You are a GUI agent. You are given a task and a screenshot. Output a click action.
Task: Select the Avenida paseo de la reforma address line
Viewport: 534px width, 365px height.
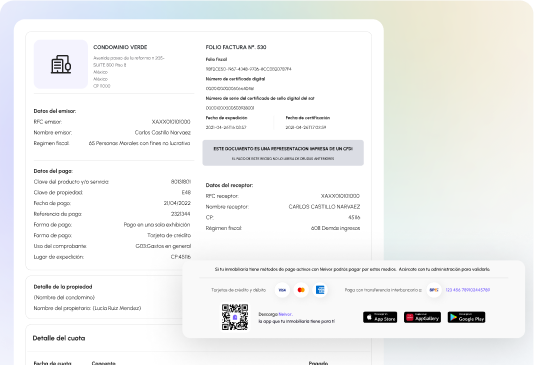coord(129,58)
